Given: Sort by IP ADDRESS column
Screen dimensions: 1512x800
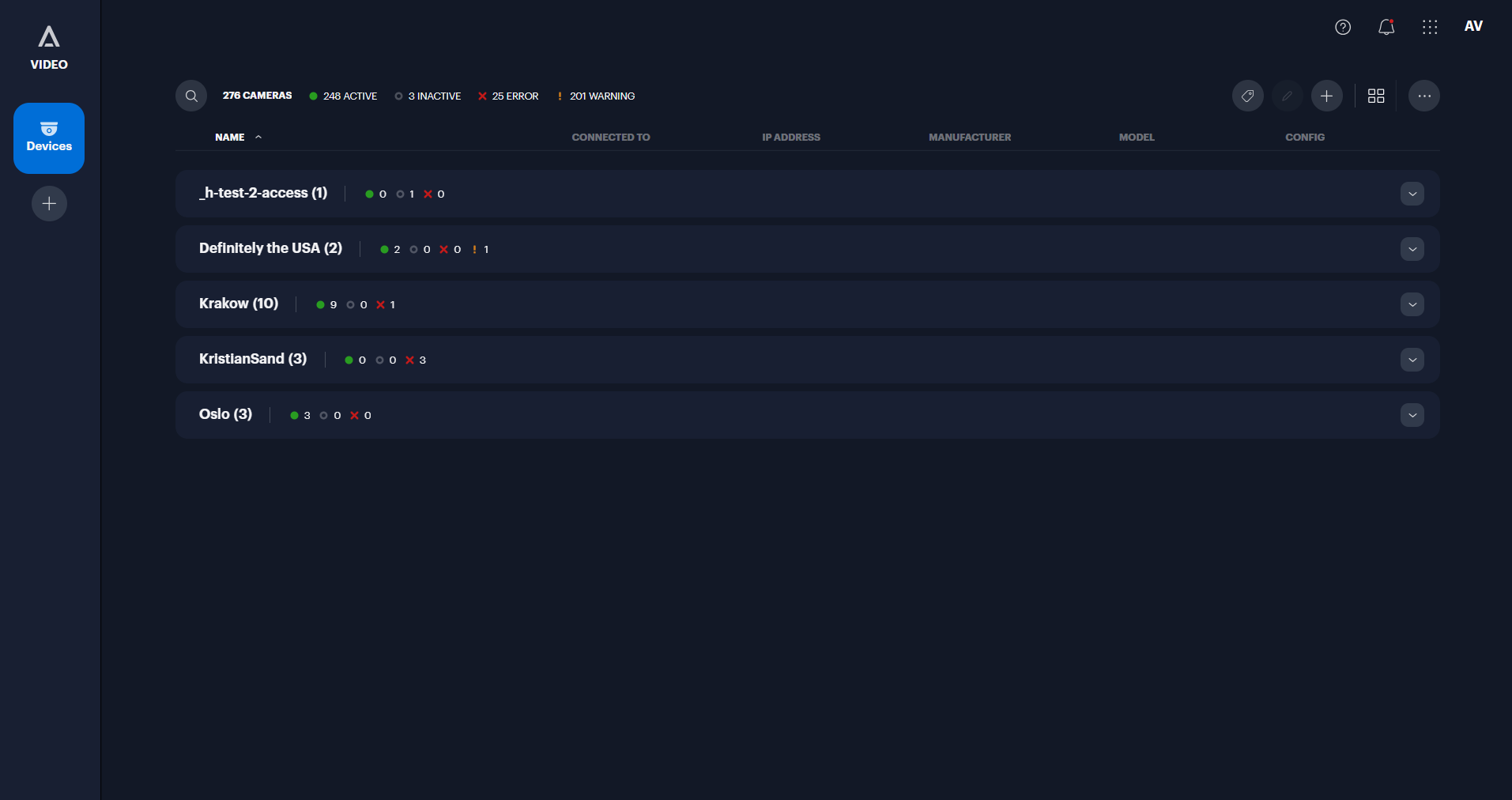Looking at the screenshot, I should click(x=791, y=138).
